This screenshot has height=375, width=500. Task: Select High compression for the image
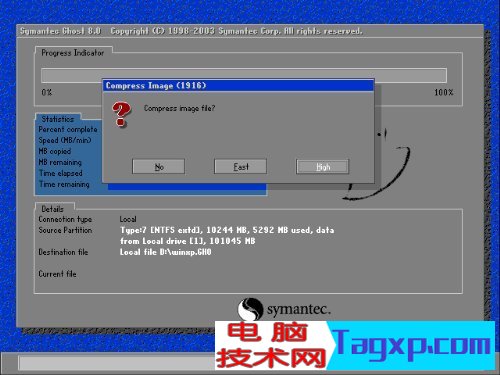pyautogui.click(x=322, y=166)
